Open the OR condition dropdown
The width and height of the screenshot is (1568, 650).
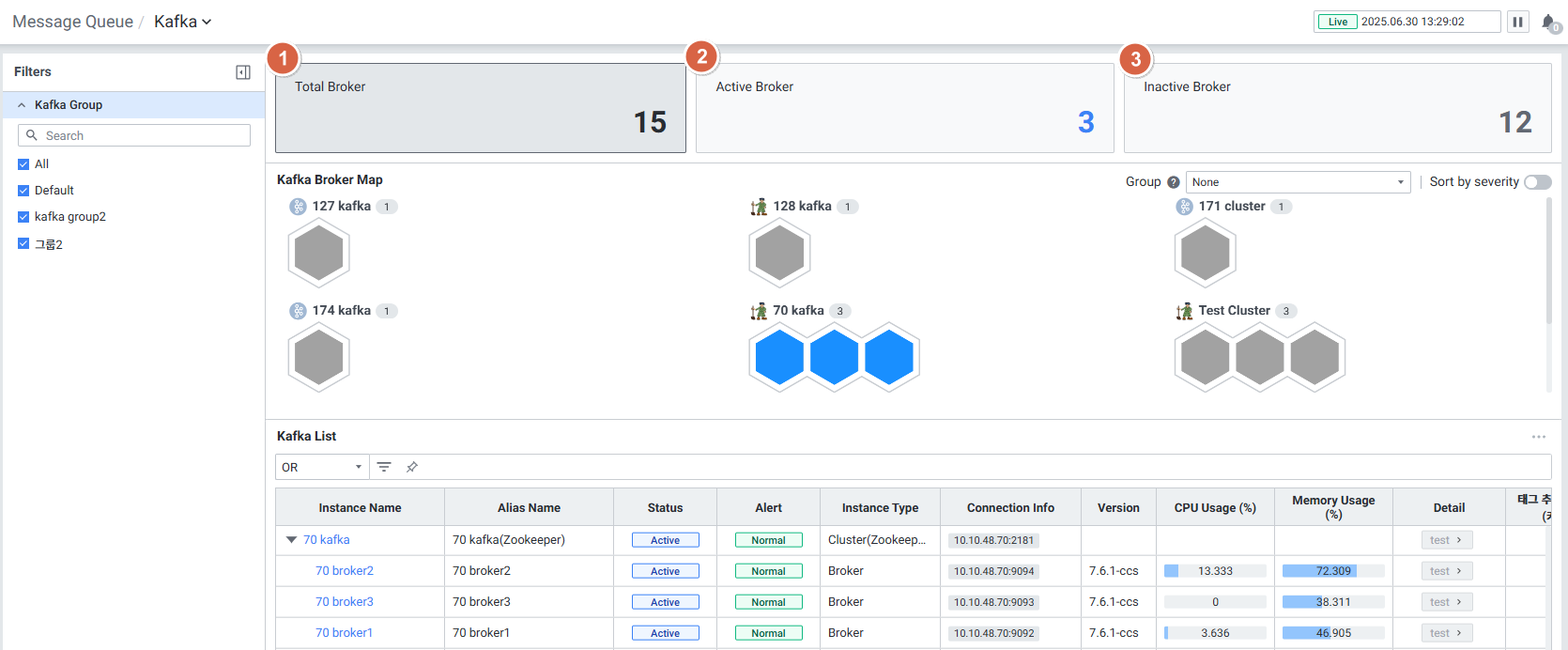(321, 467)
